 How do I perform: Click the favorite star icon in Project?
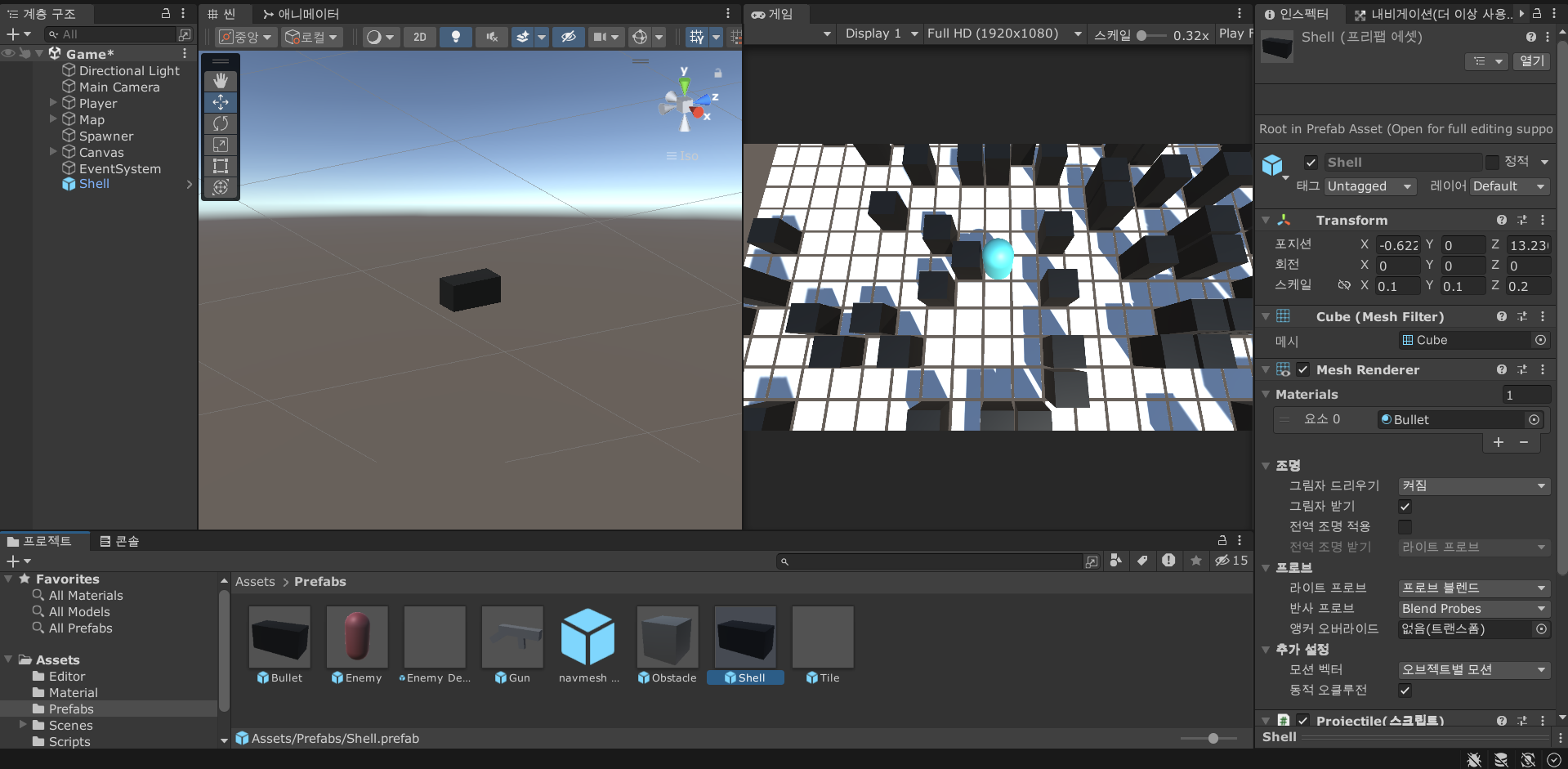tap(1196, 561)
